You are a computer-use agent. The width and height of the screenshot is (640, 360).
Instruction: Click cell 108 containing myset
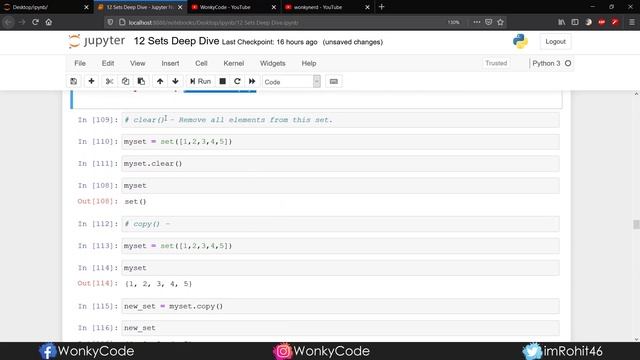[340, 186]
